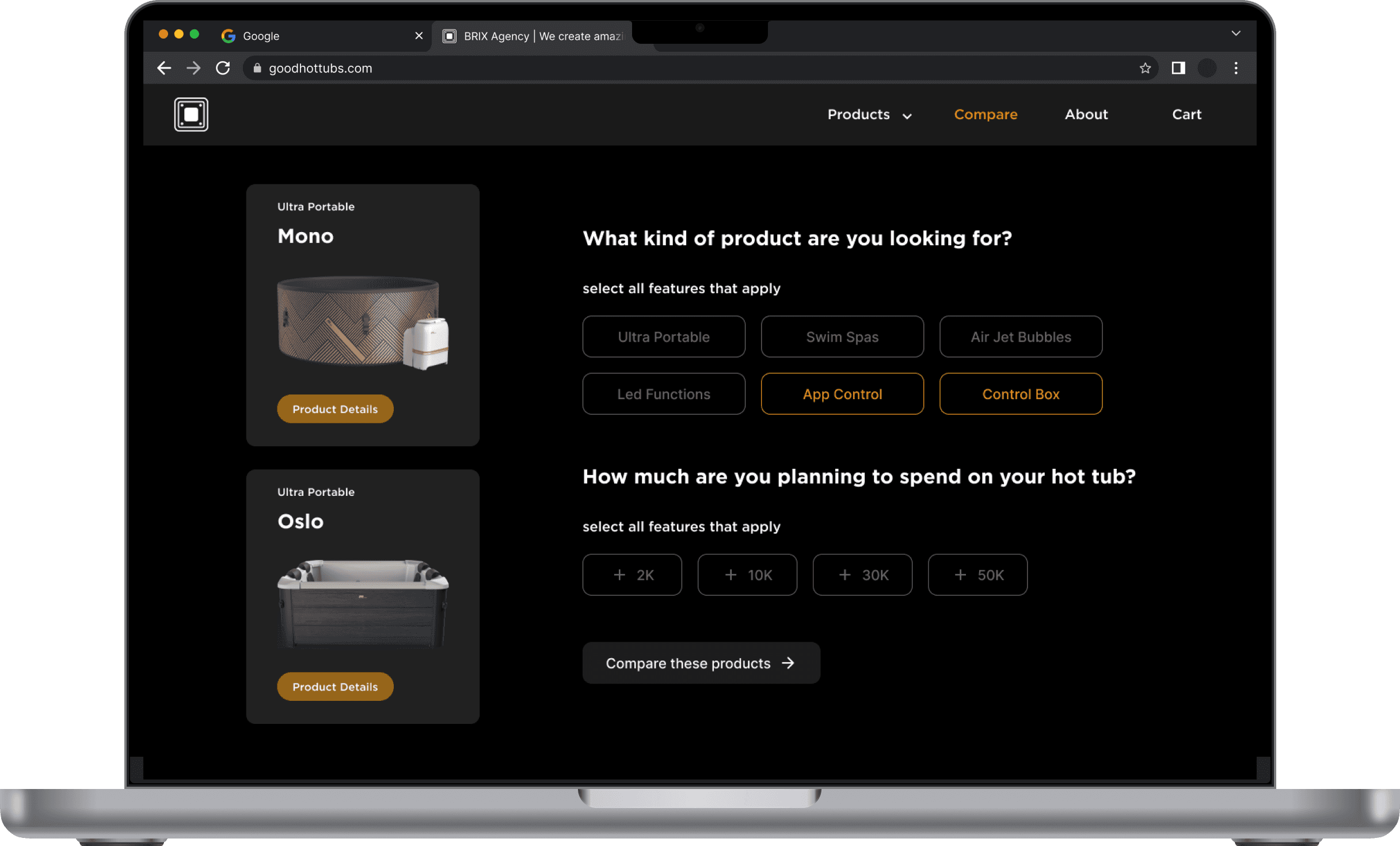Toggle the Ultra Portable feature filter
Viewport: 1400px width, 846px height.
tap(663, 336)
